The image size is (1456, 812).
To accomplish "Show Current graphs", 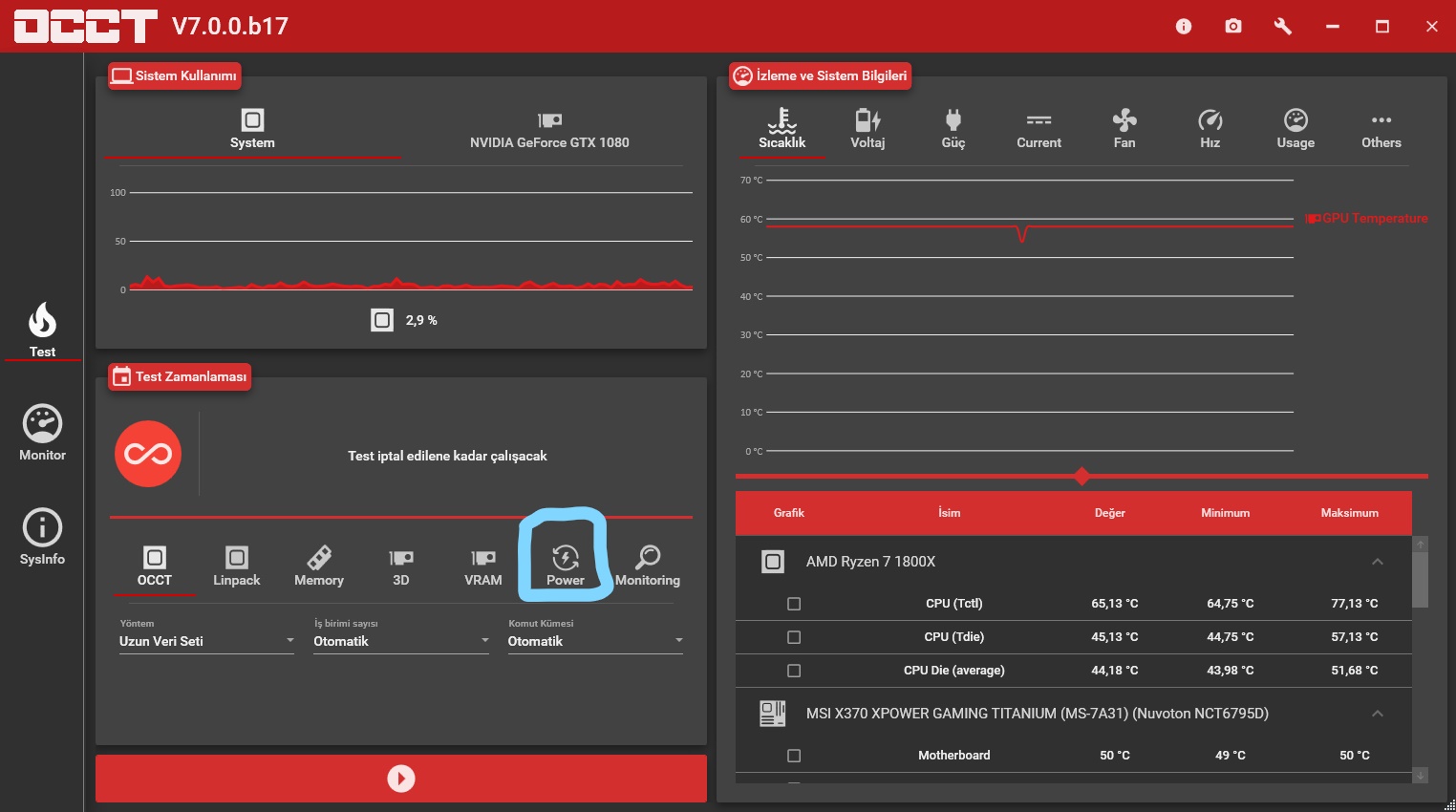I will click(1038, 129).
